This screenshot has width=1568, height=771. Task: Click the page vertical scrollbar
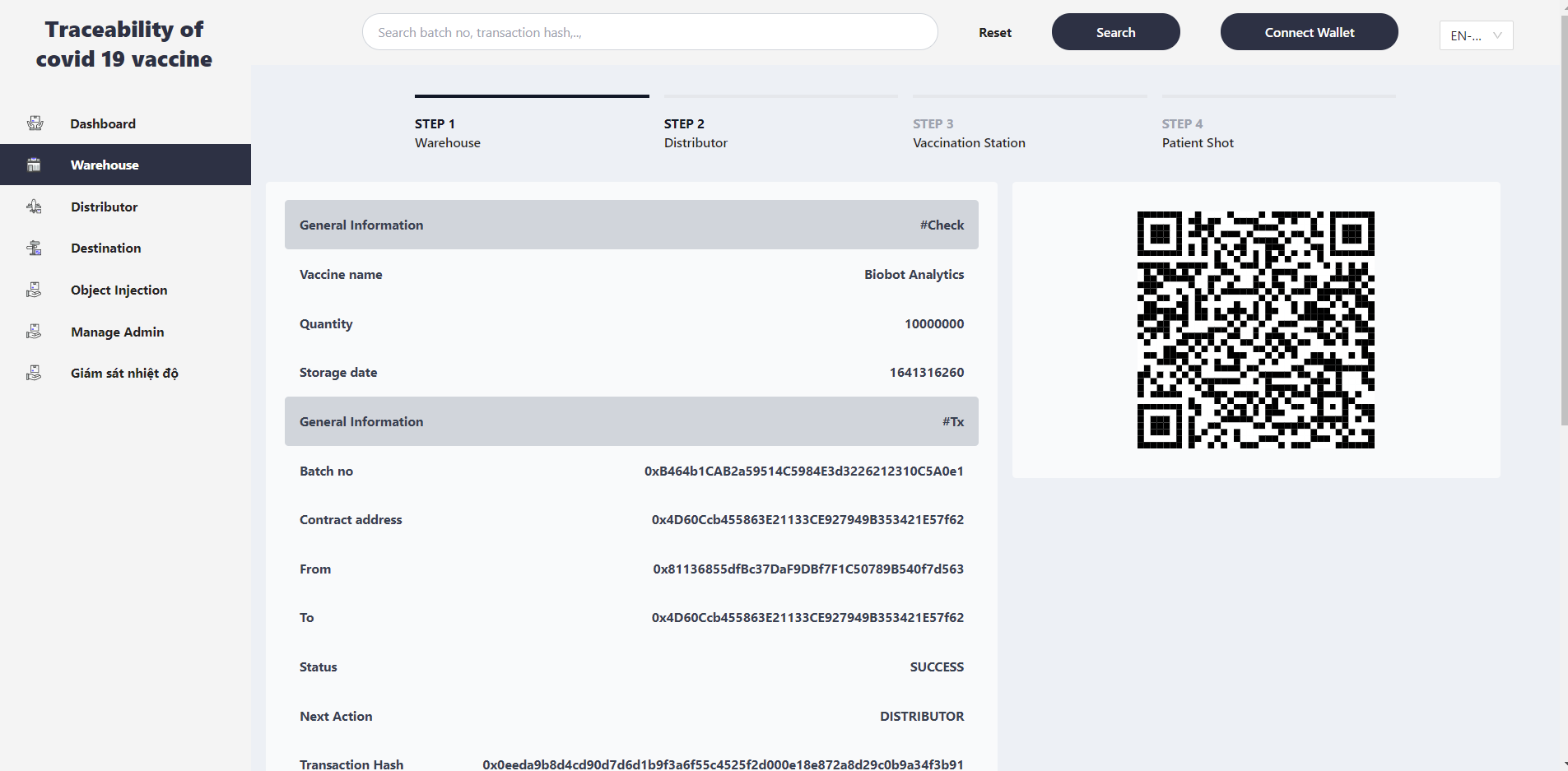pyautogui.click(x=1564, y=219)
